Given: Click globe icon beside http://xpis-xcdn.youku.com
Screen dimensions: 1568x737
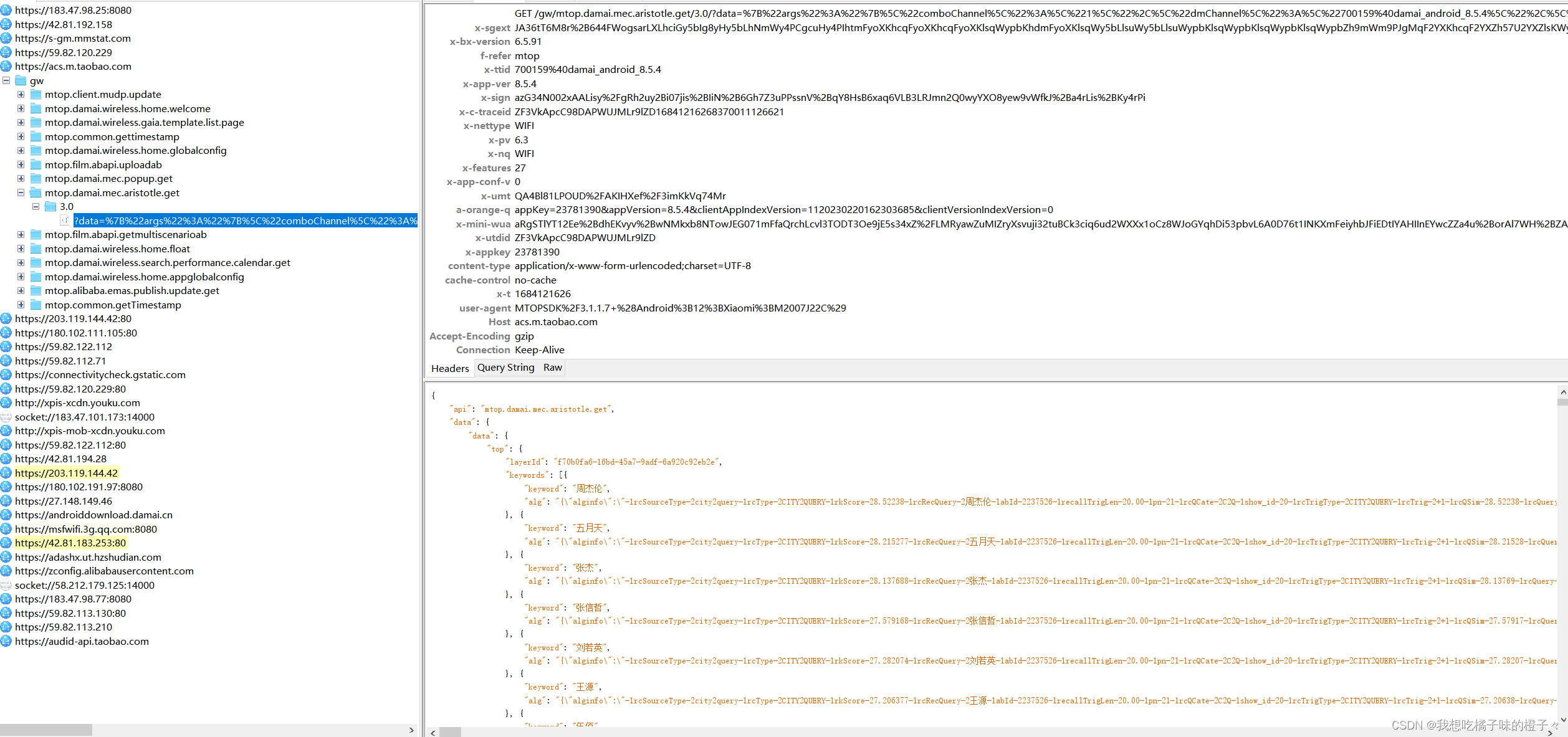Looking at the screenshot, I should tap(6, 402).
